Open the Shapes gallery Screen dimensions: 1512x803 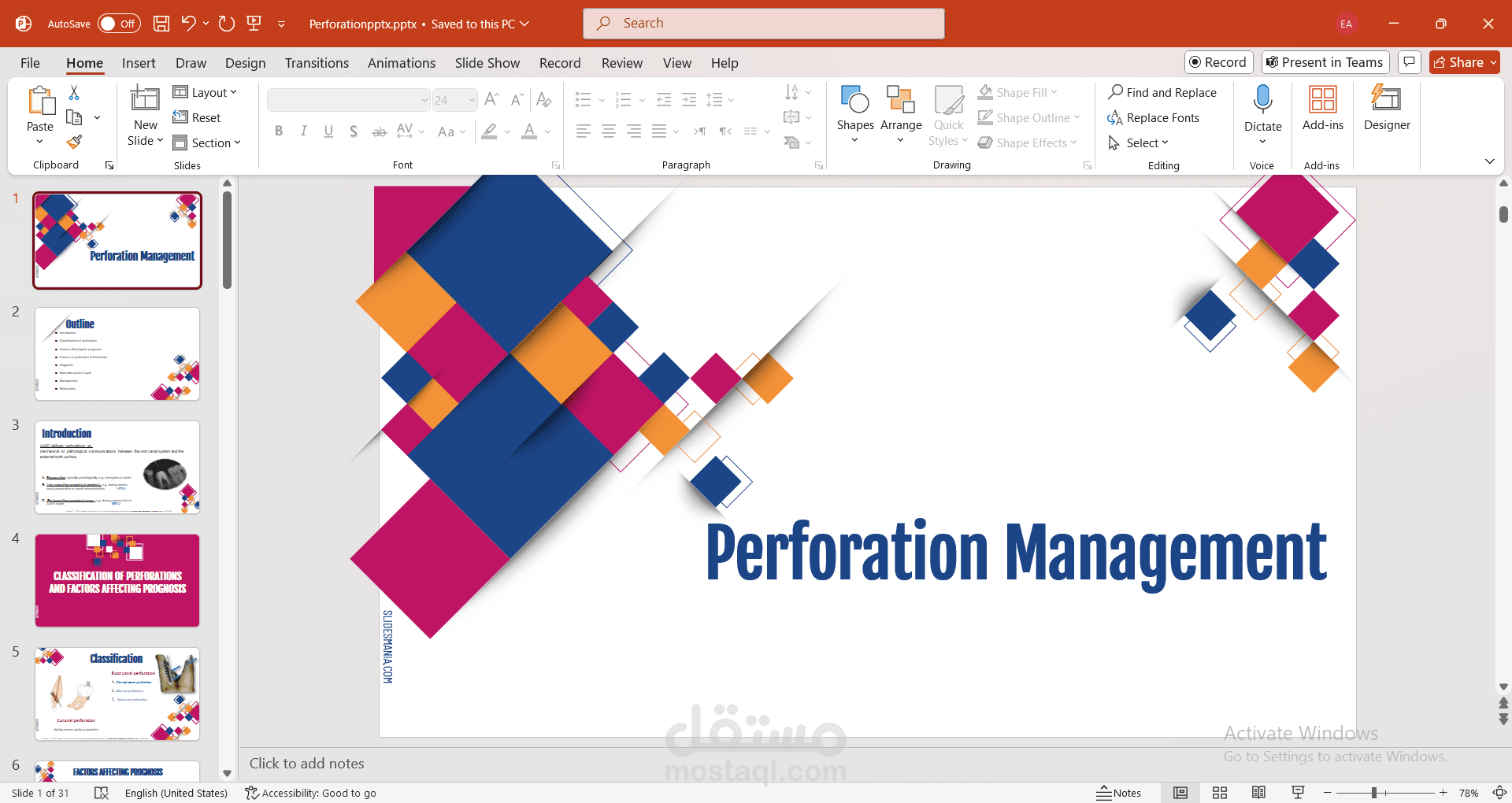[855, 113]
